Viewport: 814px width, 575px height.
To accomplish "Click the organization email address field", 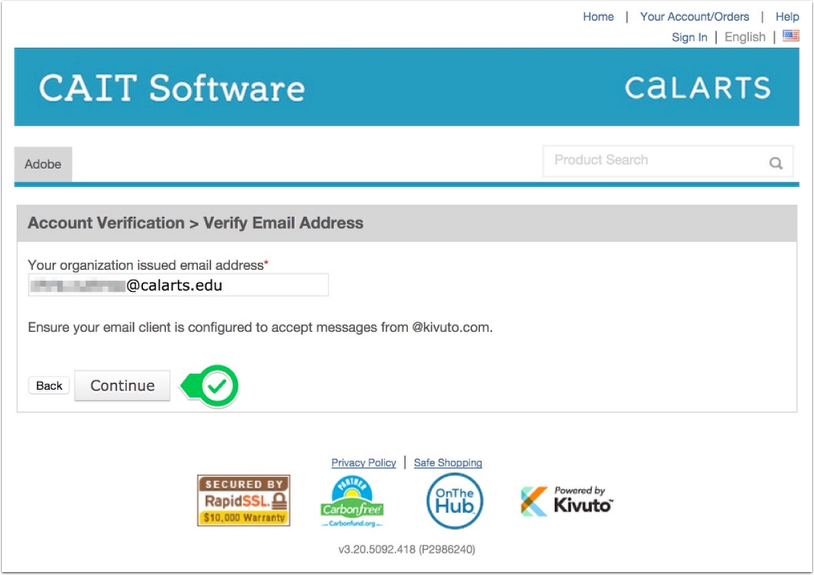I will [178, 285].
